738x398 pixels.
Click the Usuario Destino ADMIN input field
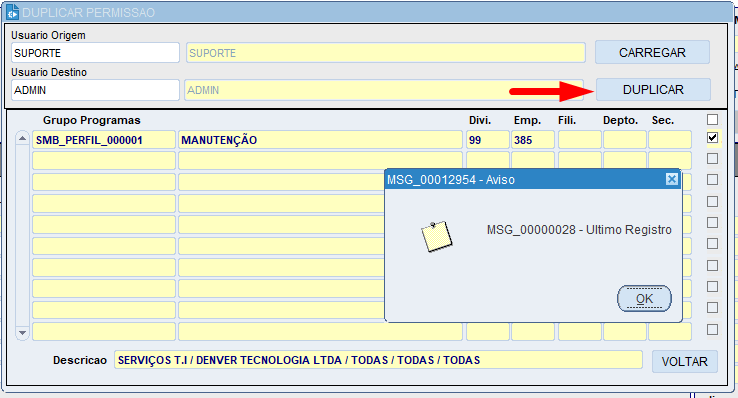(x=96, y=90)
